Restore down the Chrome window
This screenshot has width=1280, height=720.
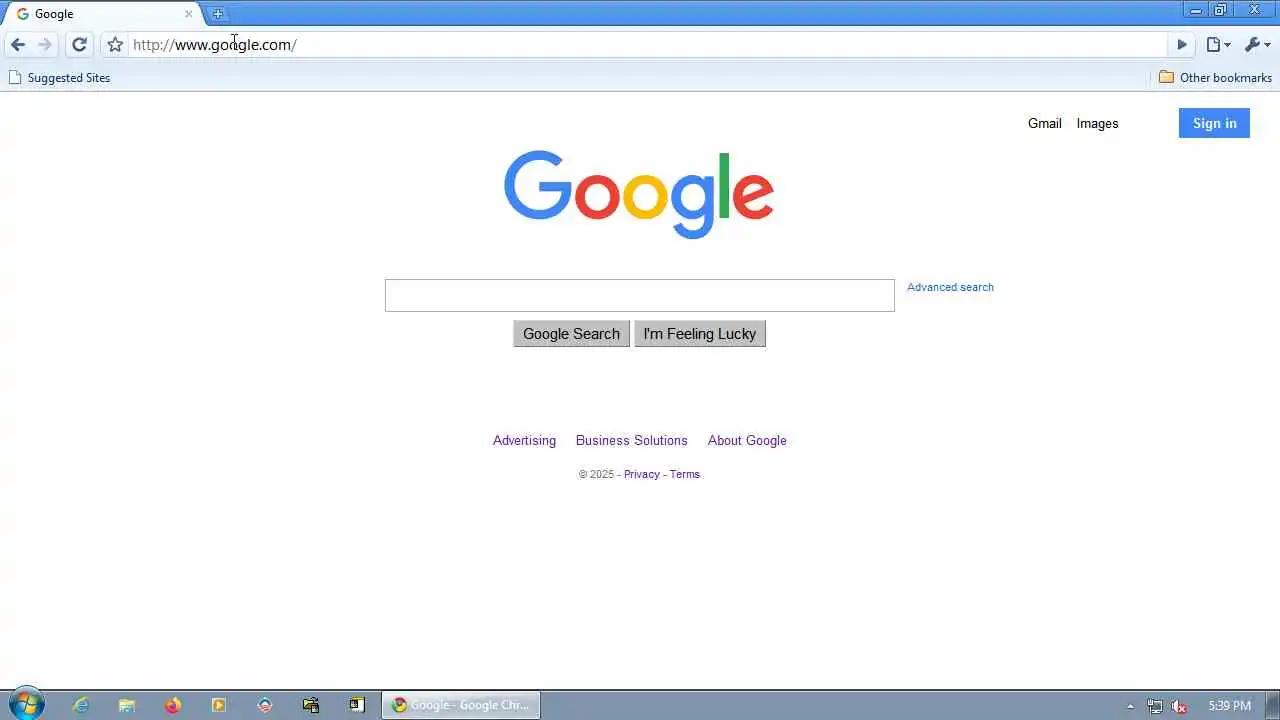(1220, 10)
